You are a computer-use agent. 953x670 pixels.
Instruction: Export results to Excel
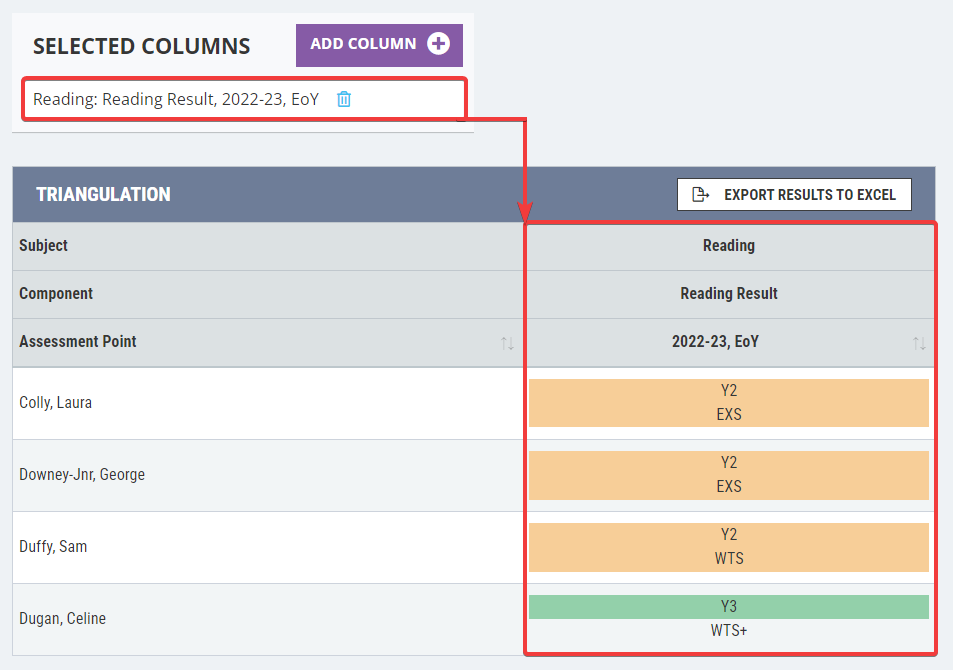point(794,195)
